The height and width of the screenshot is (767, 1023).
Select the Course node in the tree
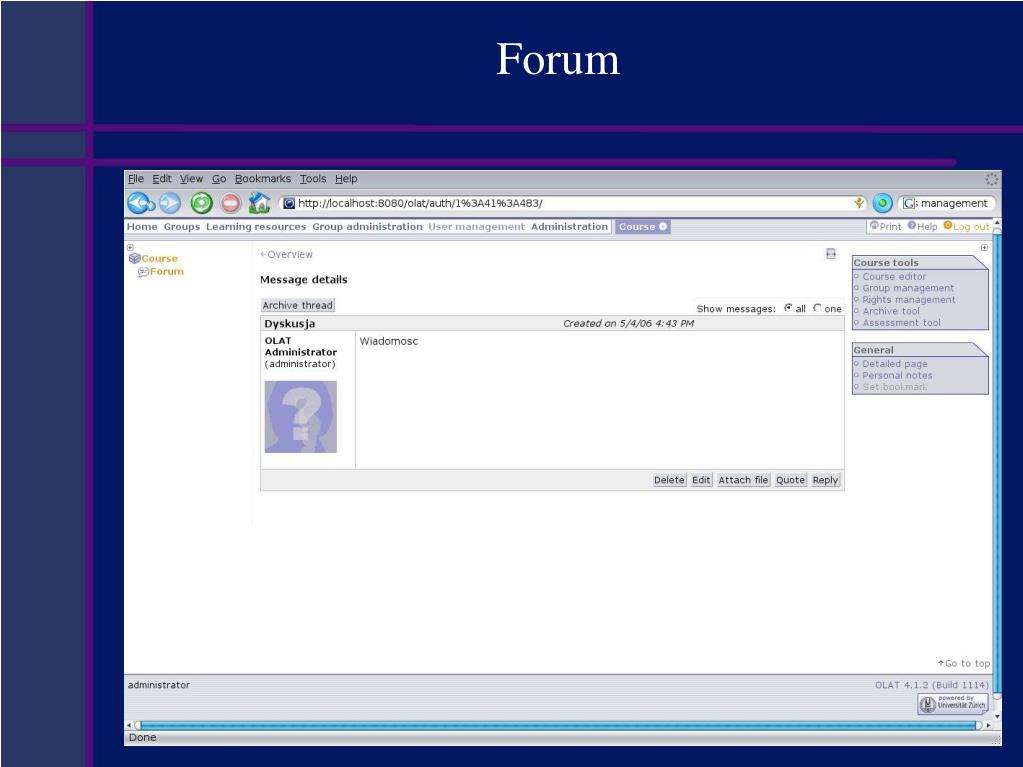160,258
